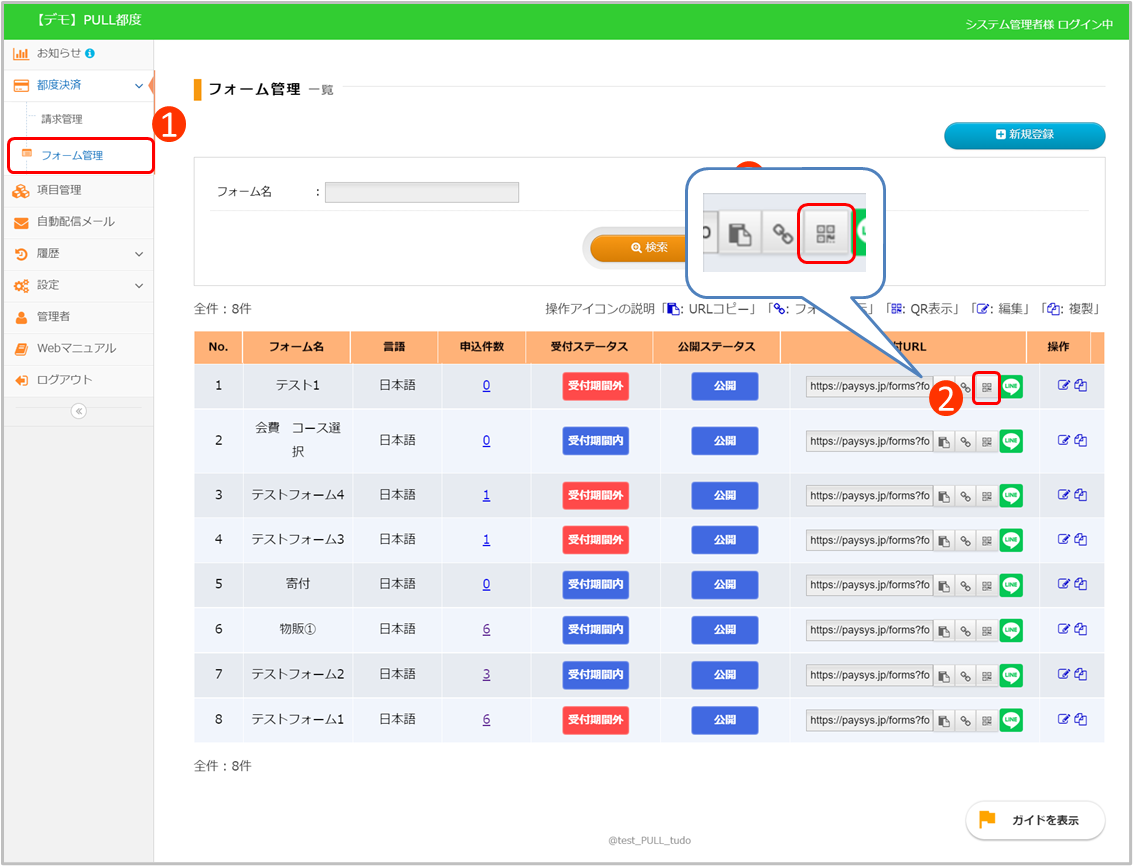Expand the 設定 sidebar menu

tap(139, 285)
